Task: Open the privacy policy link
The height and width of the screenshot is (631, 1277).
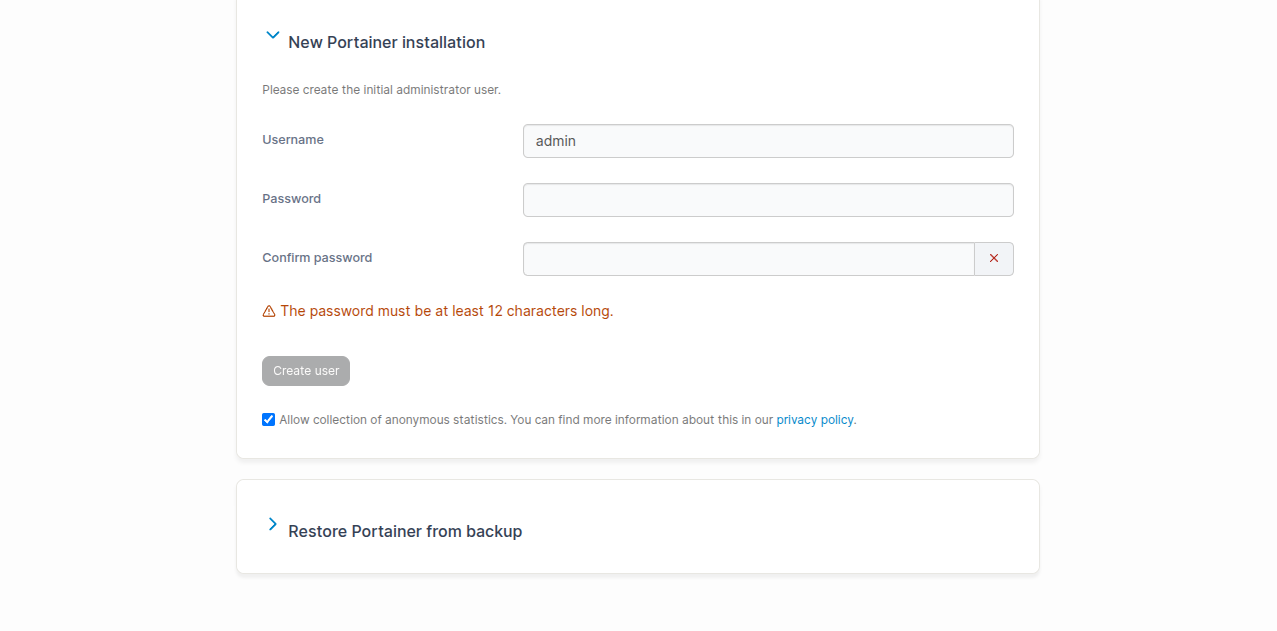Action: click(815, 420)
